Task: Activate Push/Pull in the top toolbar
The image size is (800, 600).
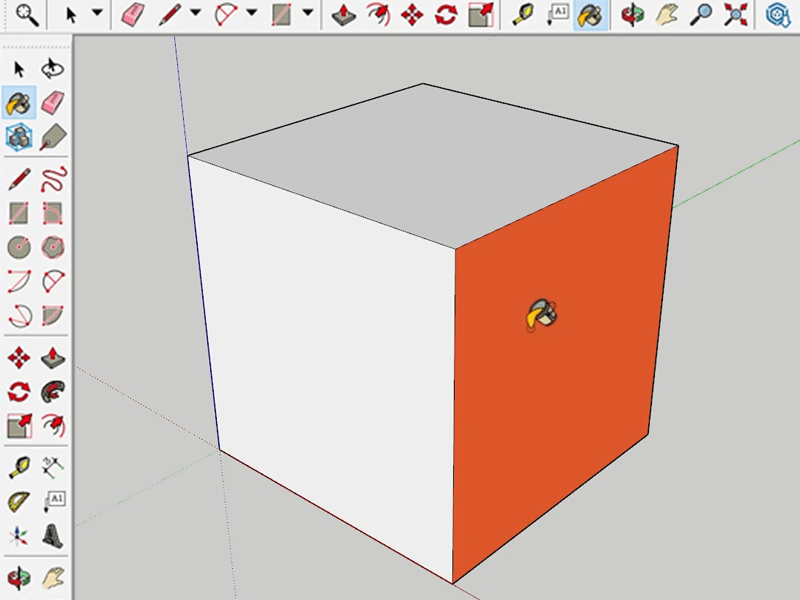Action: (344, 15)
